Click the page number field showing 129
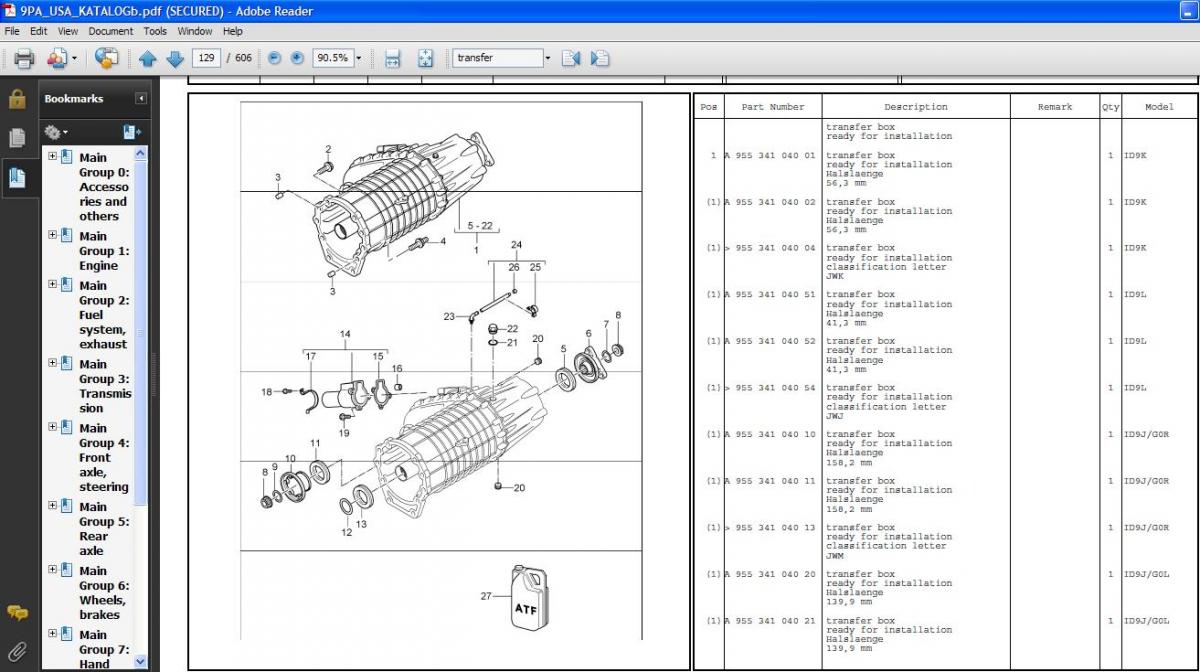 (x=206, y=58)
